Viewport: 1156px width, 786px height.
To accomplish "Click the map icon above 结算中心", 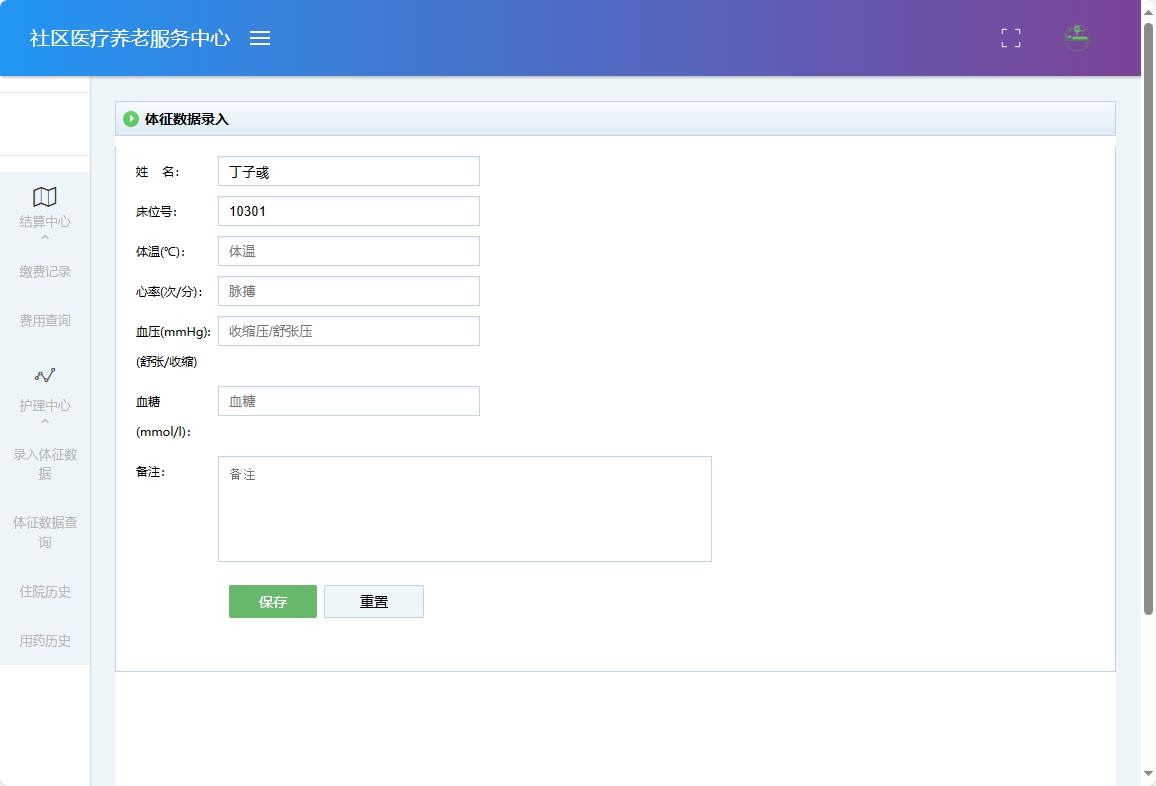I will click(44, 197).
